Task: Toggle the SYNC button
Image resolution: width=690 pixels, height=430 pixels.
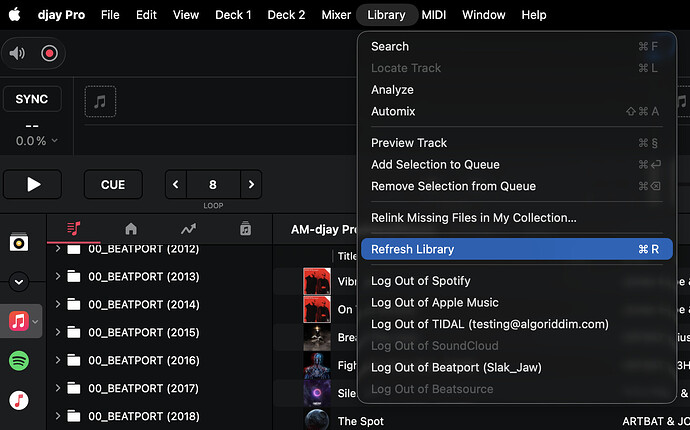Action: (32, 99)
